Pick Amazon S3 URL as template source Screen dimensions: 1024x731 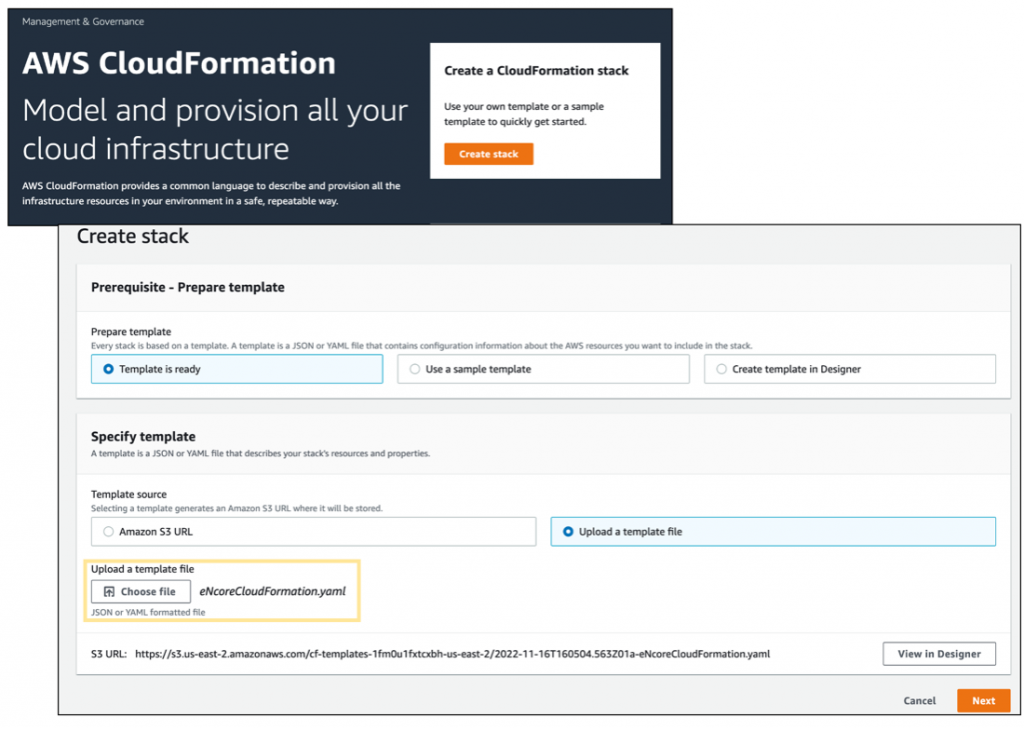(109, 532)
